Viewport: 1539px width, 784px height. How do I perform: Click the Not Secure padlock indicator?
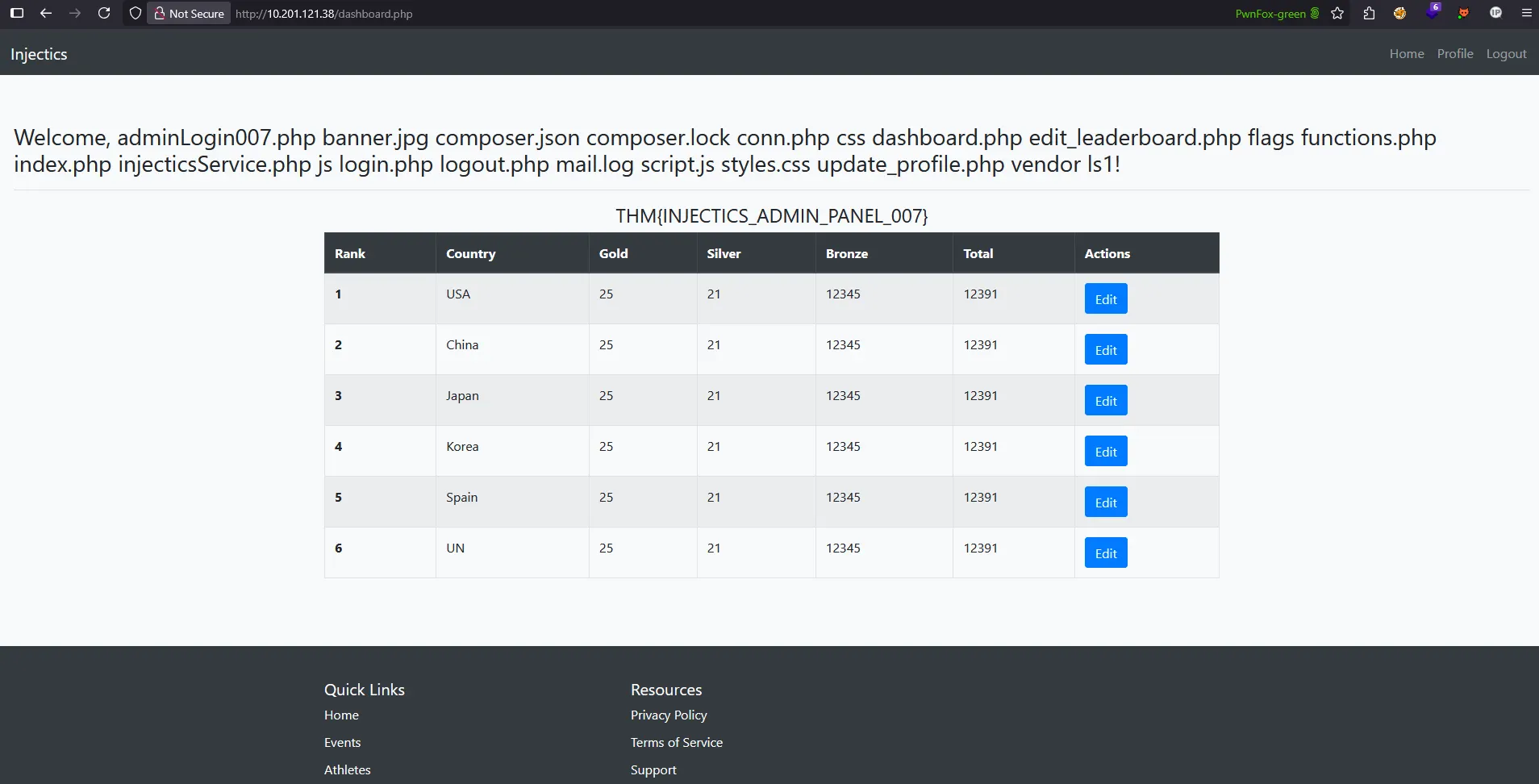[x=189, y=14]
